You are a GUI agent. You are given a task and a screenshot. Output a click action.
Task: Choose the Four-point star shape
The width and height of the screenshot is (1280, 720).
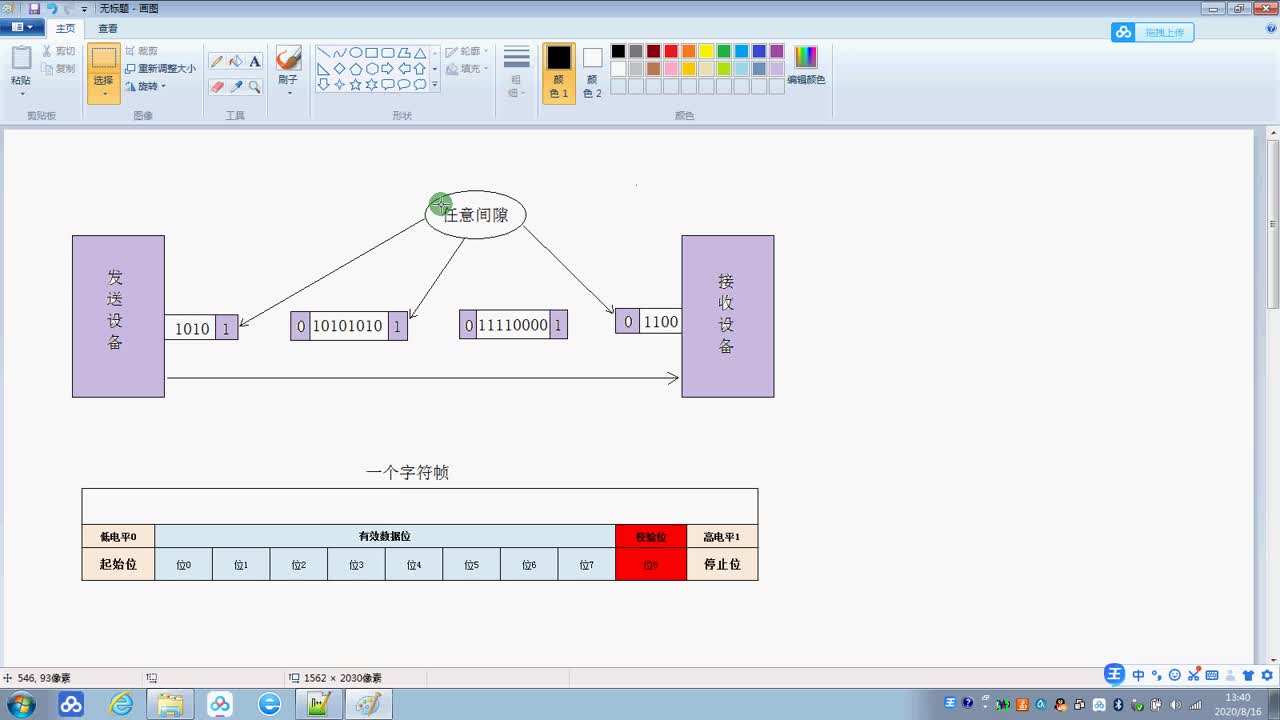[340, 85]
